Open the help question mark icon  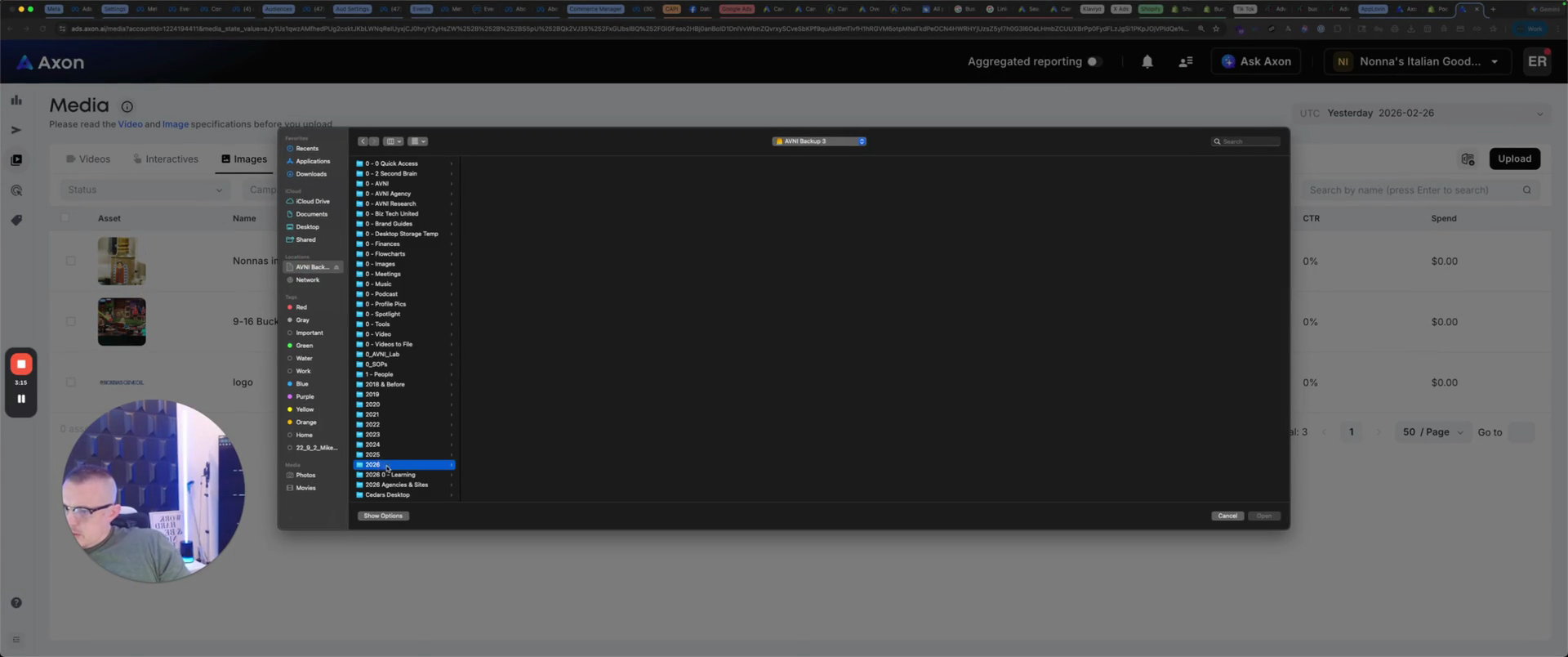(16, 602)
